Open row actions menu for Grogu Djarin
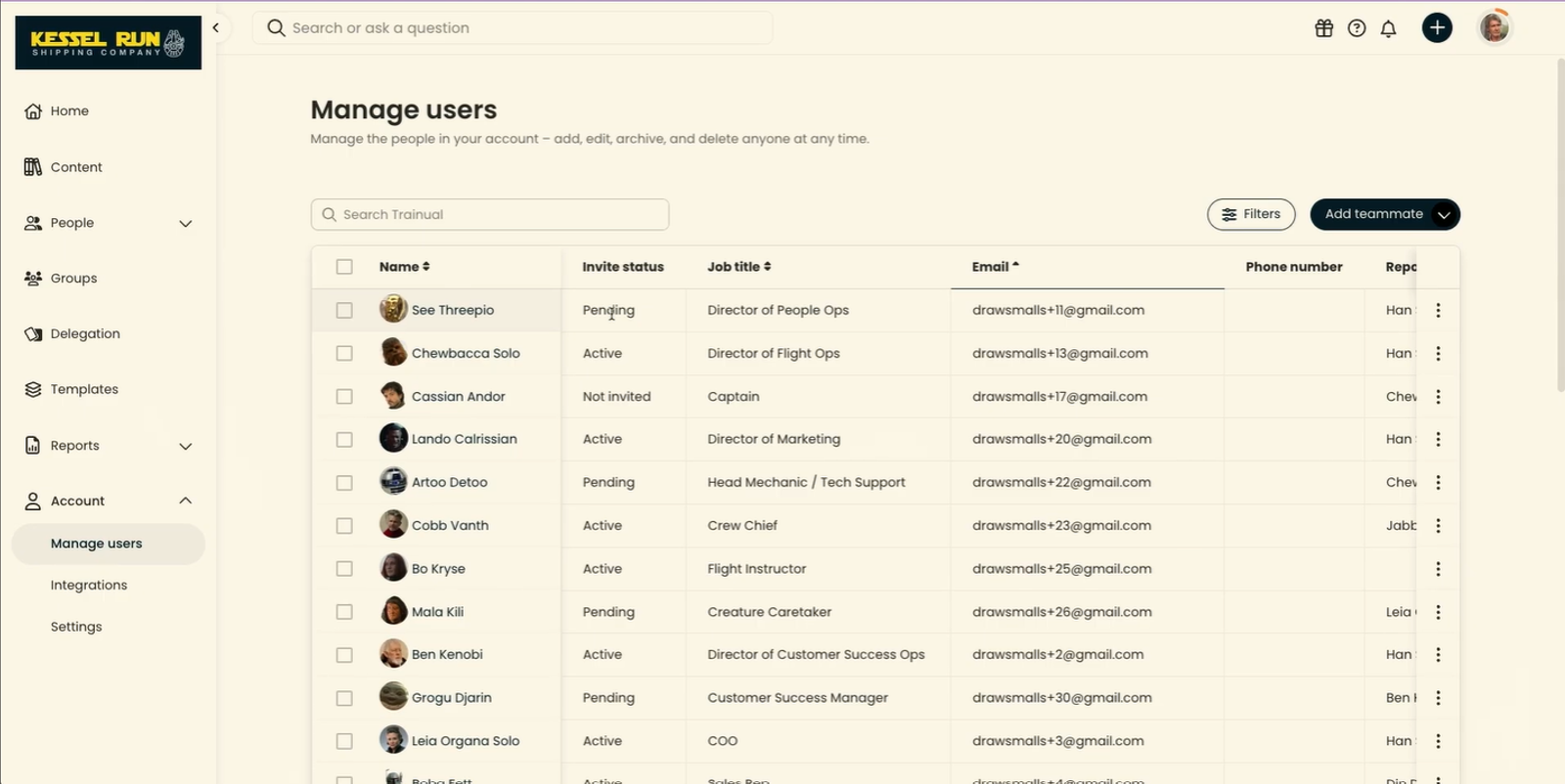The width and height of the screenshot is (1565, 784). (x=1438, y=698)
